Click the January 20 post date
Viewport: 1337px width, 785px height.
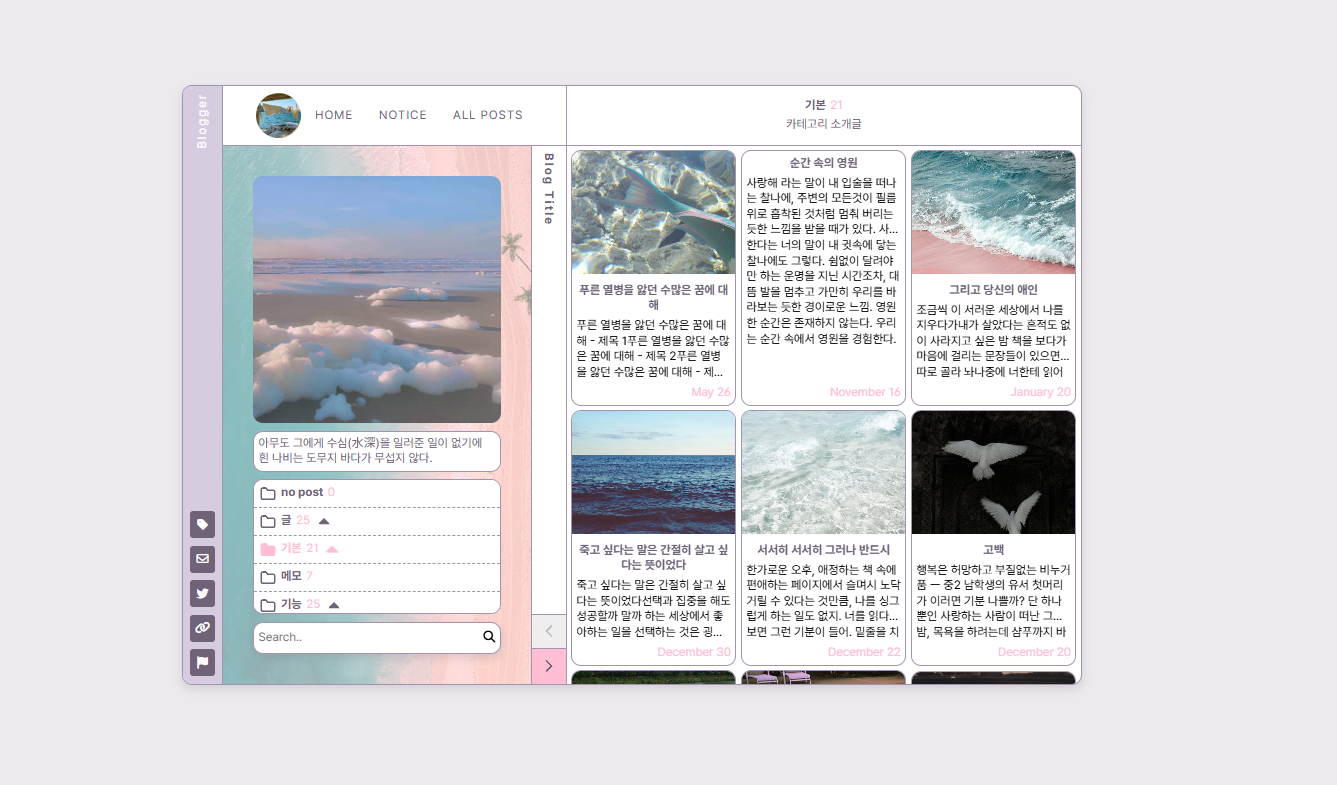[x=1040, y=392]
